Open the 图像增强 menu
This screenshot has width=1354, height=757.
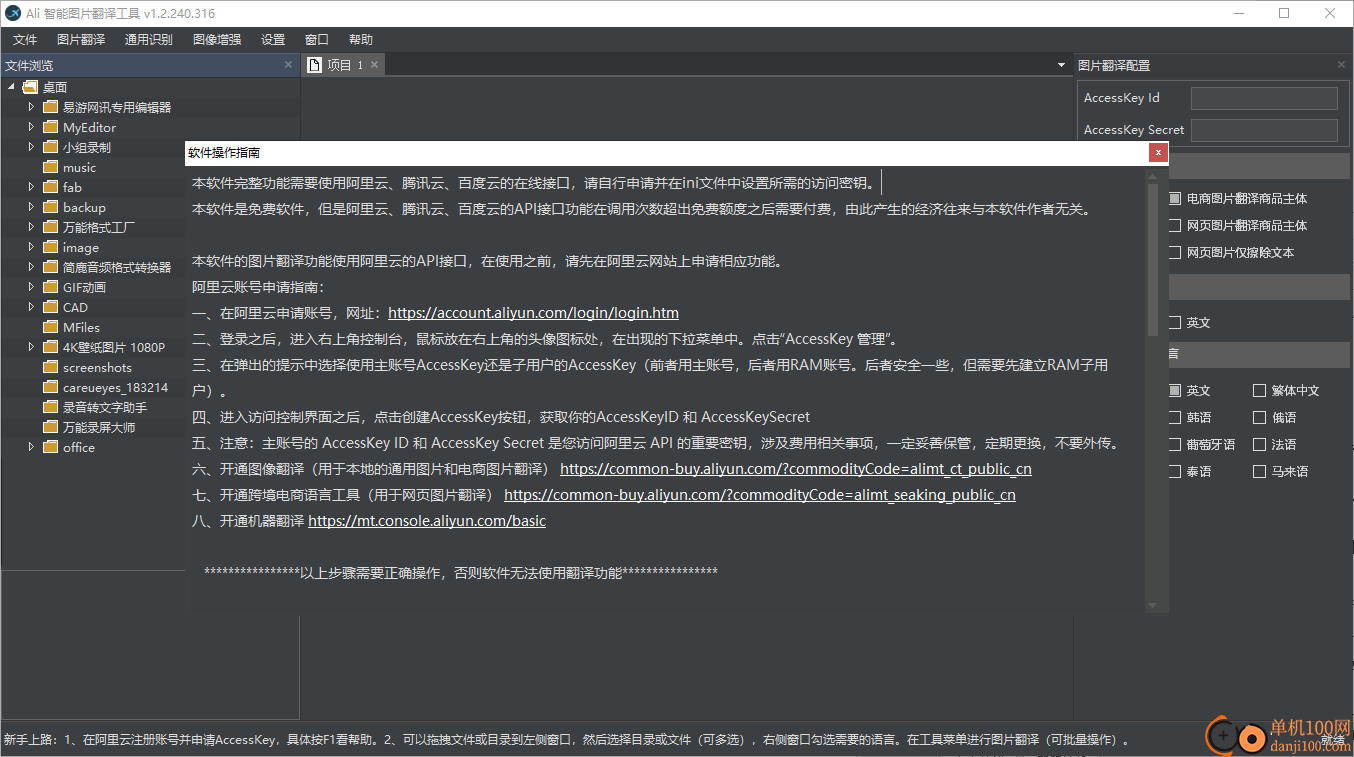click(x=217, y=40)
